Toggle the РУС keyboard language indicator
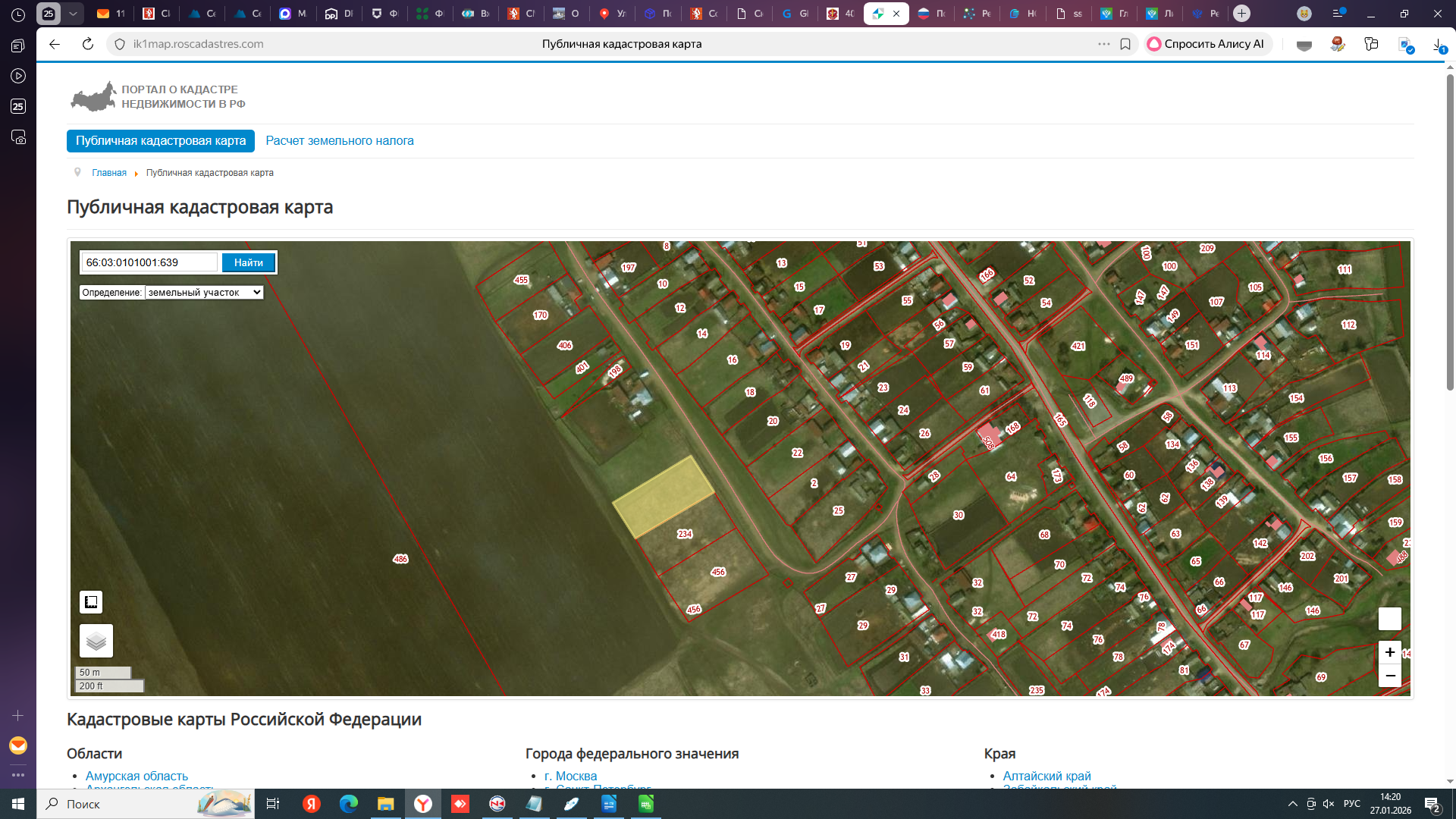 pyautogui.click(x=1351, y=804)
